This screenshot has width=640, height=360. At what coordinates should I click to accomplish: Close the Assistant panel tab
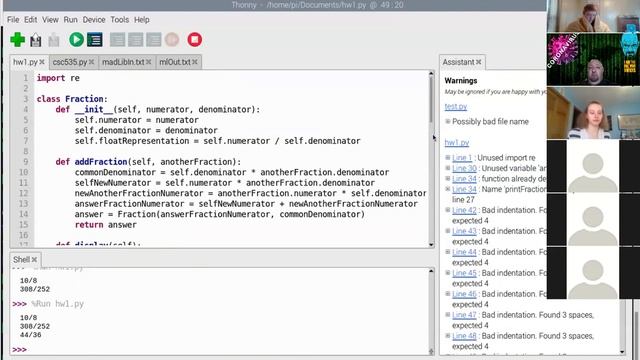click(479, 62)
